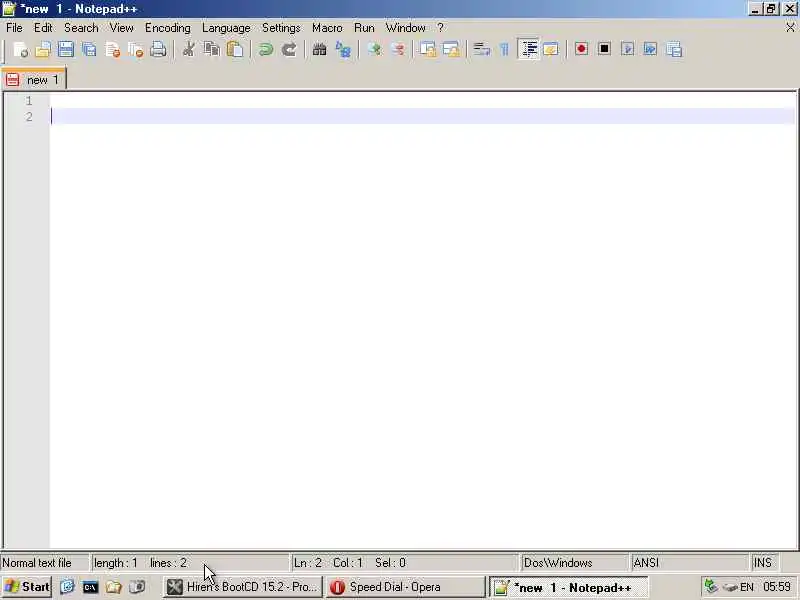Open the View menu
Image resolution: width=800 pixels, height=600 pixels.
click(121, 28)
